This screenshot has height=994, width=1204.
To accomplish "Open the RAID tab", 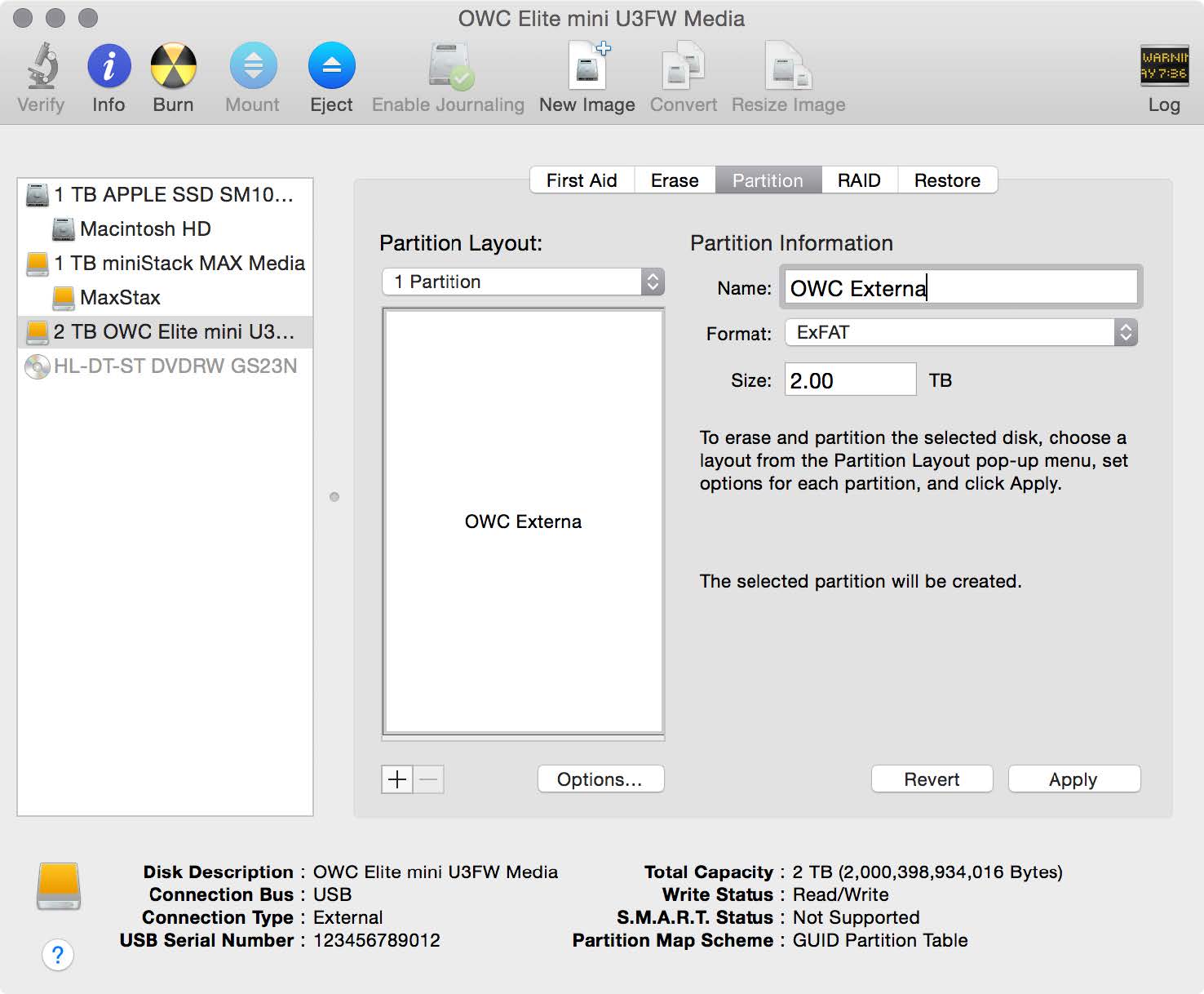I will click(859, 180).
